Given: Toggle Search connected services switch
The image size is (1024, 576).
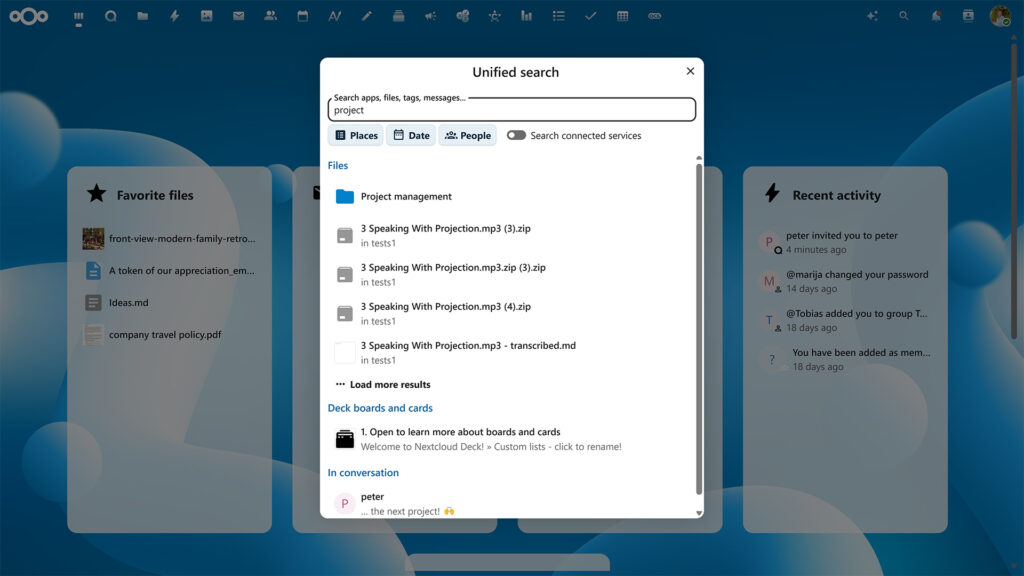Looking at the screenshot, I should [x=516, y=136].
